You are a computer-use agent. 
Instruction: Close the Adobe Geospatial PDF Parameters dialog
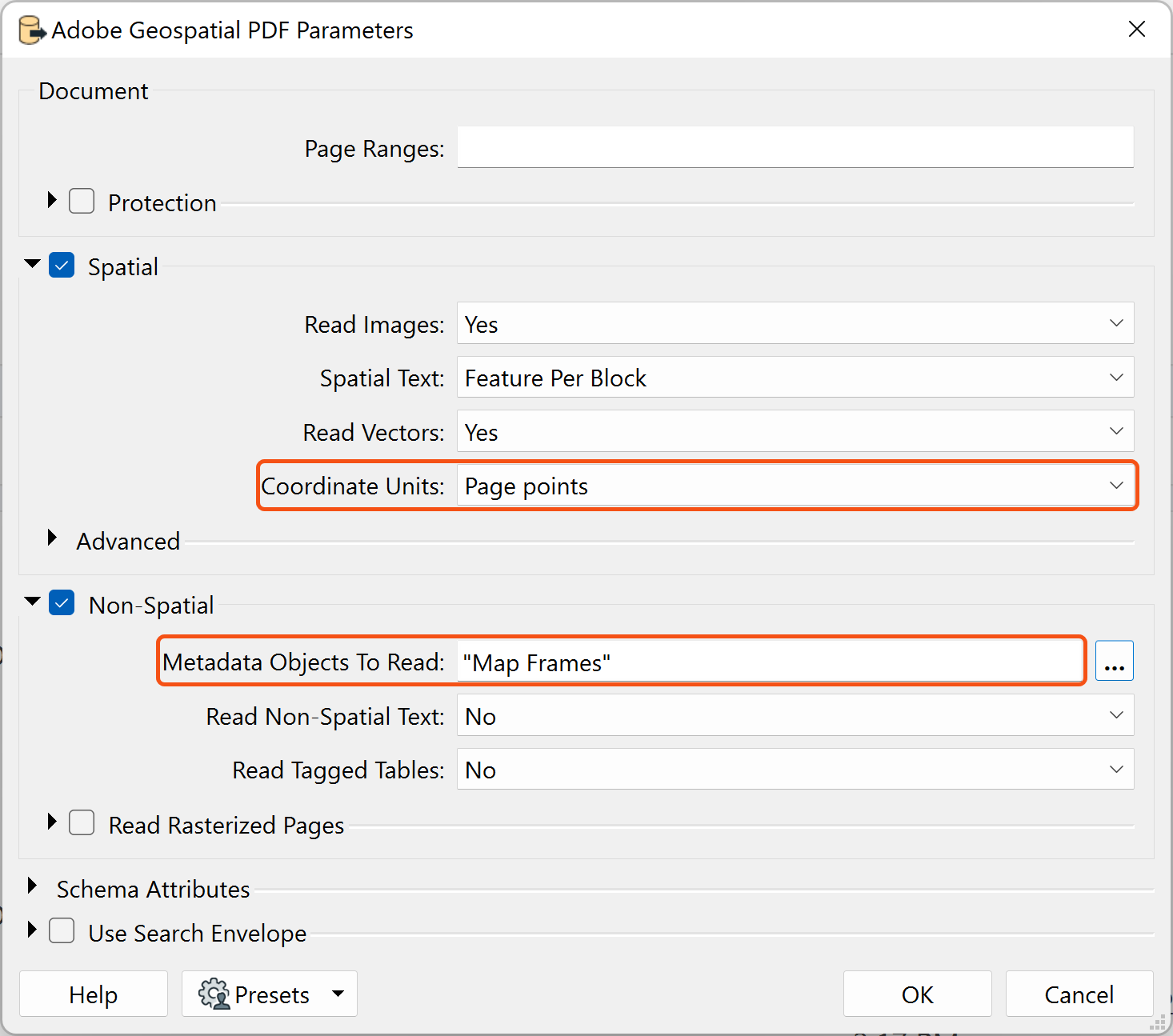tap(1136, 30)
